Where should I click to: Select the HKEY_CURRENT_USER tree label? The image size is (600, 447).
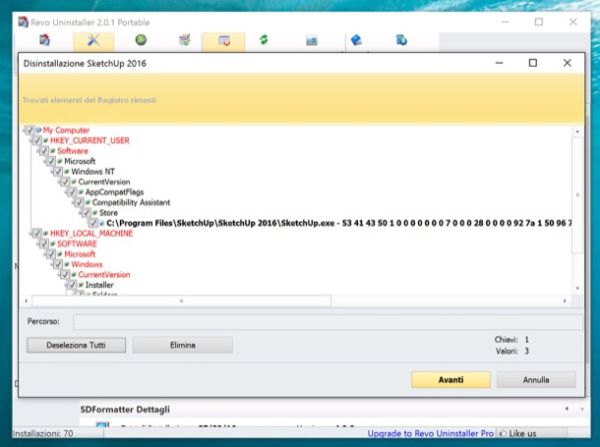[90, 140]
